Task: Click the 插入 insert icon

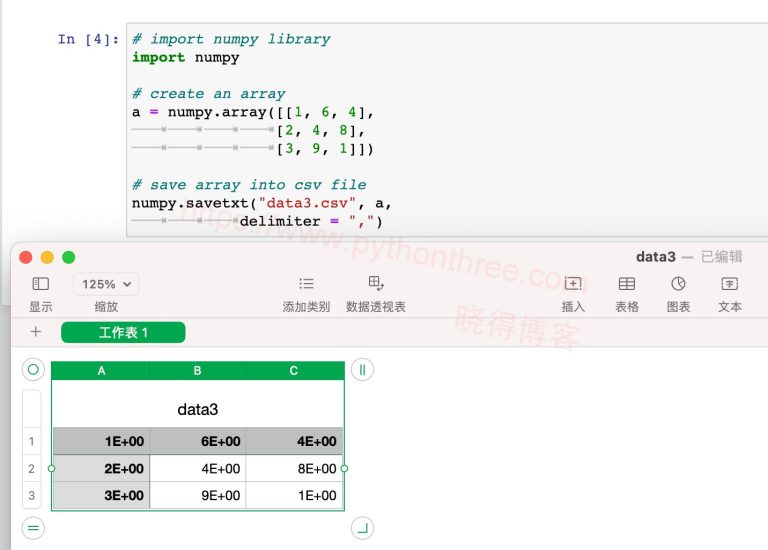Action: 573,284
